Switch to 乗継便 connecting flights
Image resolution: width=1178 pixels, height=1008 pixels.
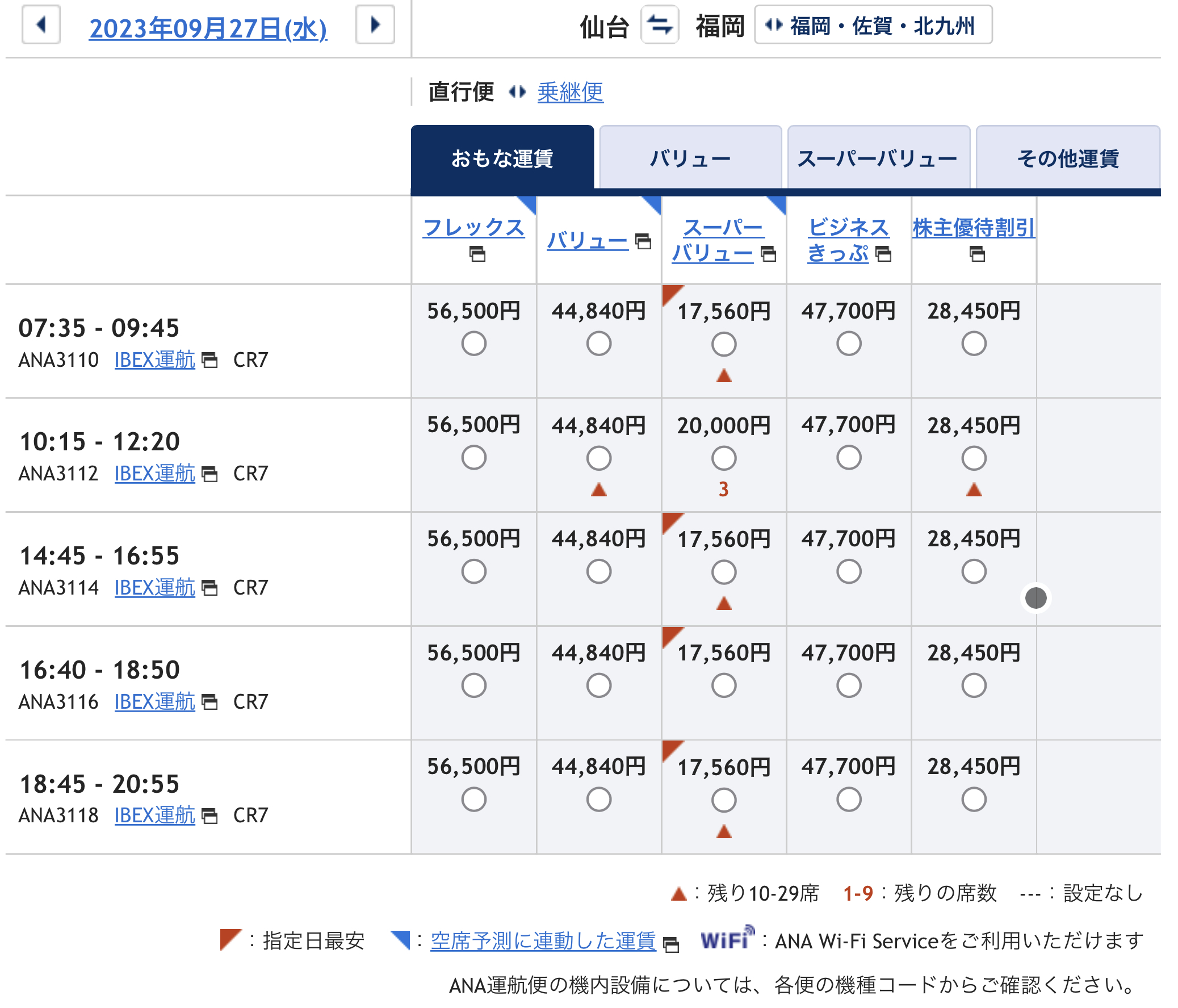pos(570,92)
